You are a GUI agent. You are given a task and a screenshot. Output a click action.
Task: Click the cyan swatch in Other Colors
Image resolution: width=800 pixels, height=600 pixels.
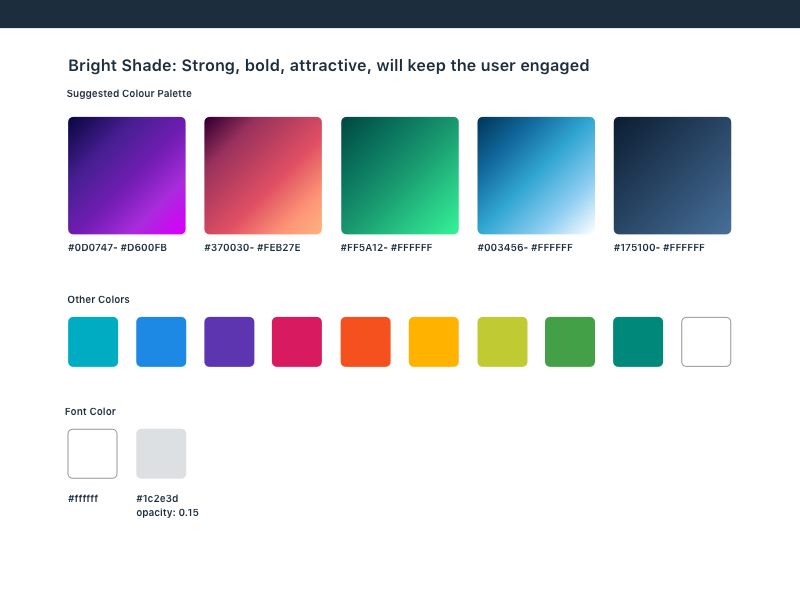pyautogui.click(x=93, y=342)
